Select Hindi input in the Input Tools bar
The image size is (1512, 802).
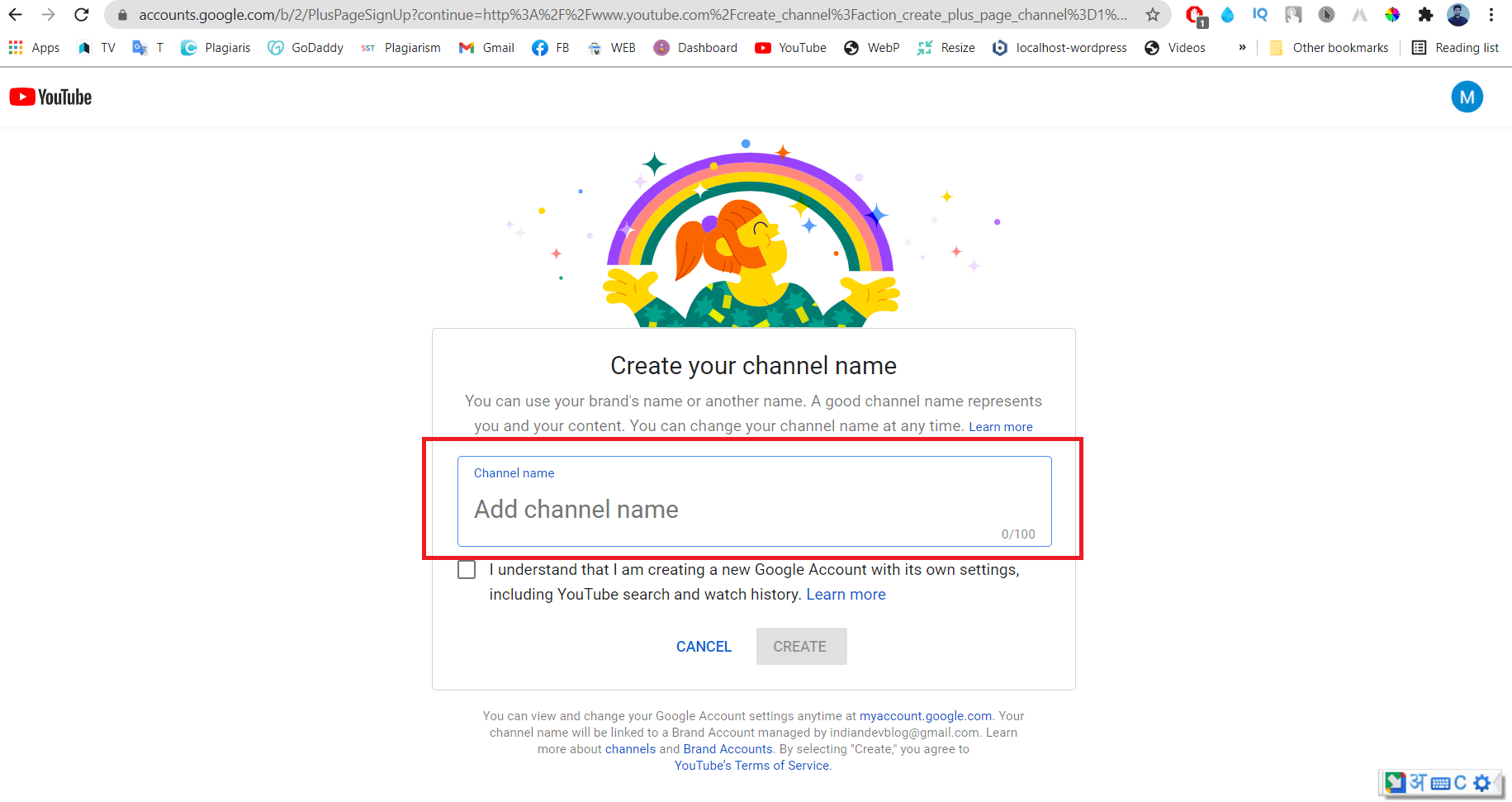[x=1418, y=782]
